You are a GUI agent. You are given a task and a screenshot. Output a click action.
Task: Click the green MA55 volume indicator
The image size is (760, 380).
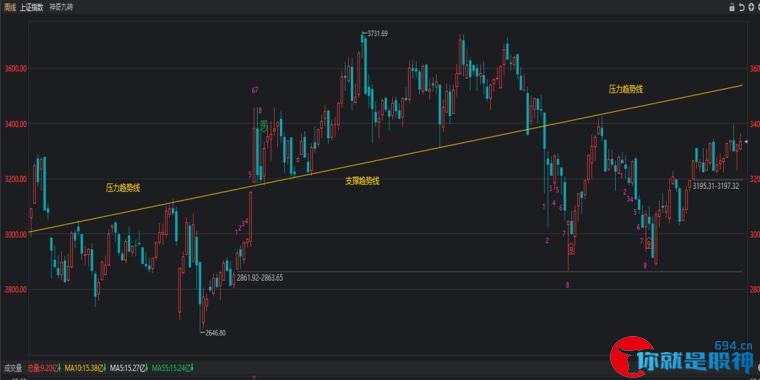[x=173, y=368]
